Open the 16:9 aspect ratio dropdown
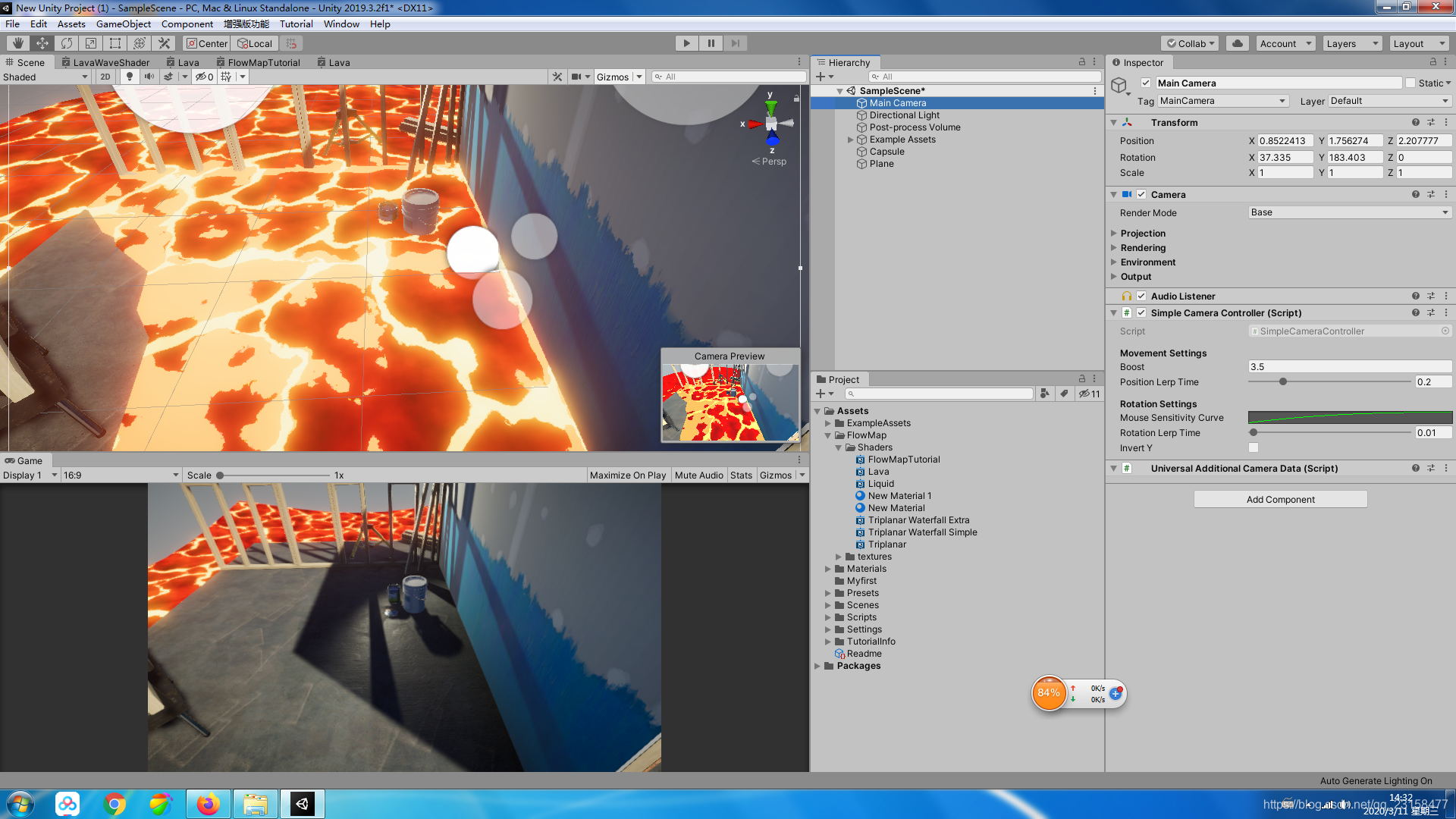Screen dimensions: 1456x819 point(121,475)
